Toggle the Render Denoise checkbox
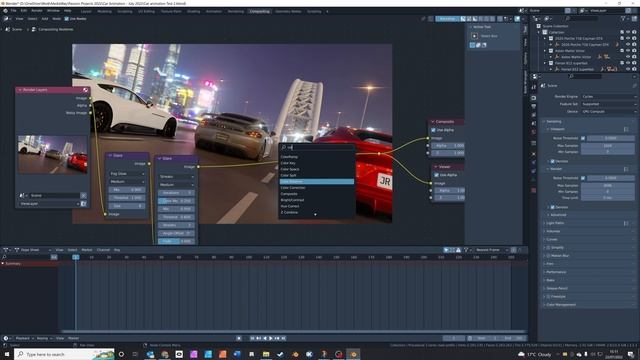Screen dimensions: 640x360 (x=553, y=207)
